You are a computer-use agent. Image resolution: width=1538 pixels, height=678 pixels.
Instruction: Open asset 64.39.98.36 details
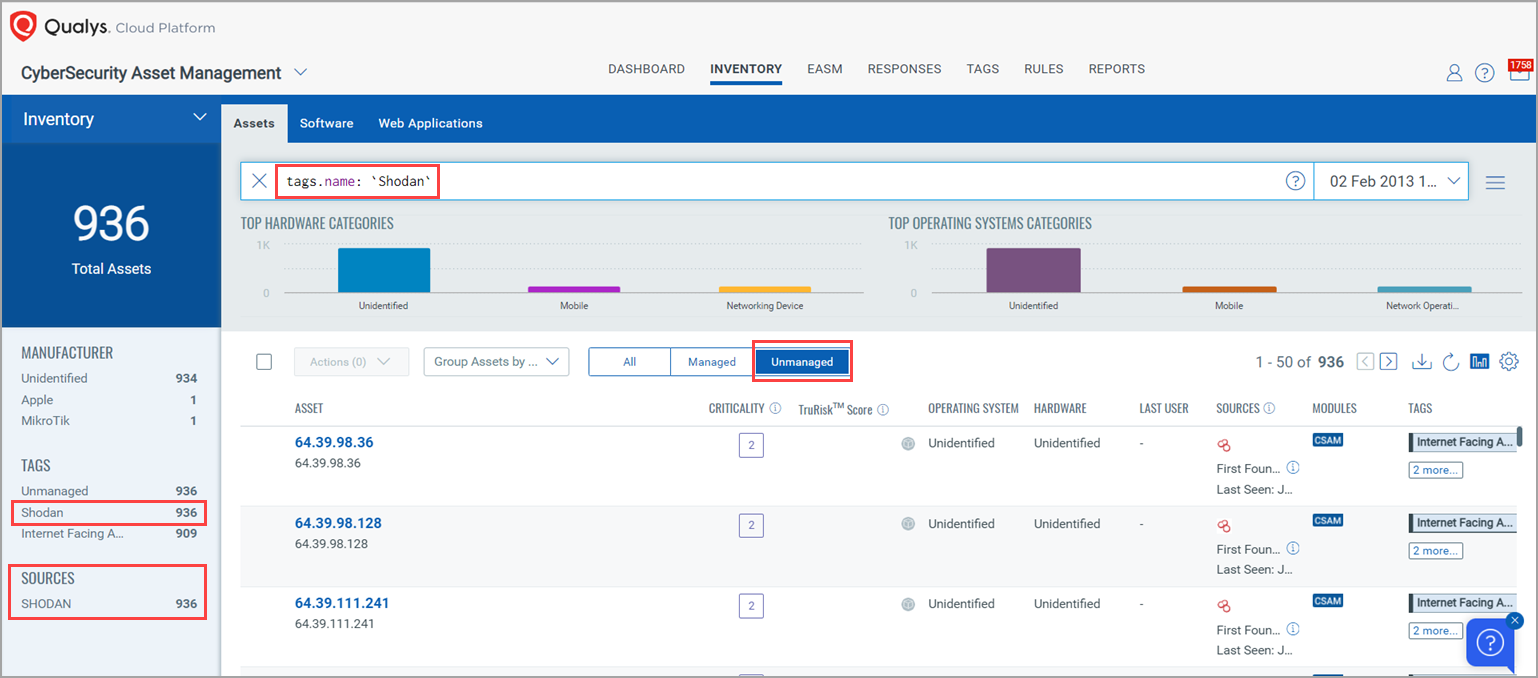[x=333, y=442]
